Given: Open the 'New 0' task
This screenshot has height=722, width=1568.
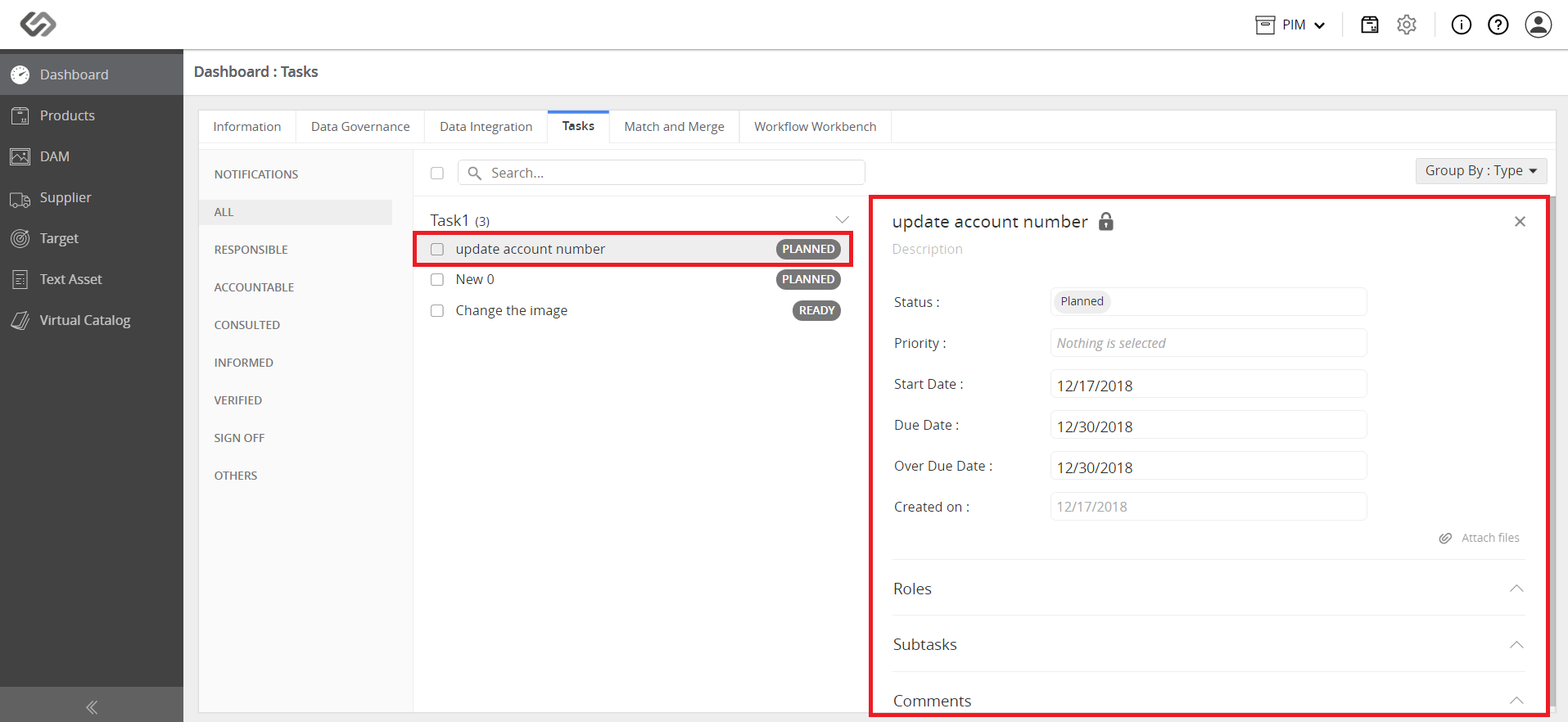Looking at the screenshot, I should click(x=475, y=279).
